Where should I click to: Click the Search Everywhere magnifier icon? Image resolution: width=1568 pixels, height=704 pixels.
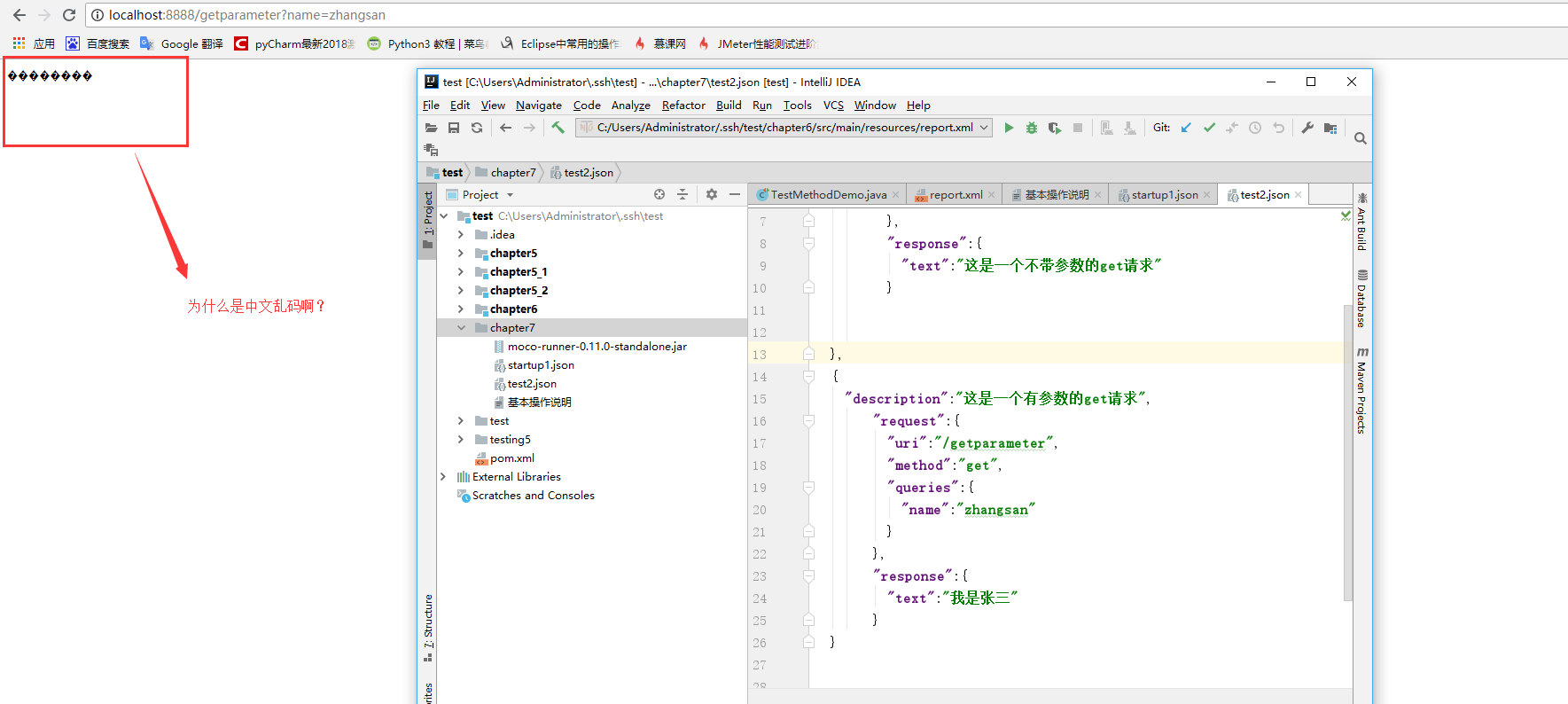coord(1361,138)
